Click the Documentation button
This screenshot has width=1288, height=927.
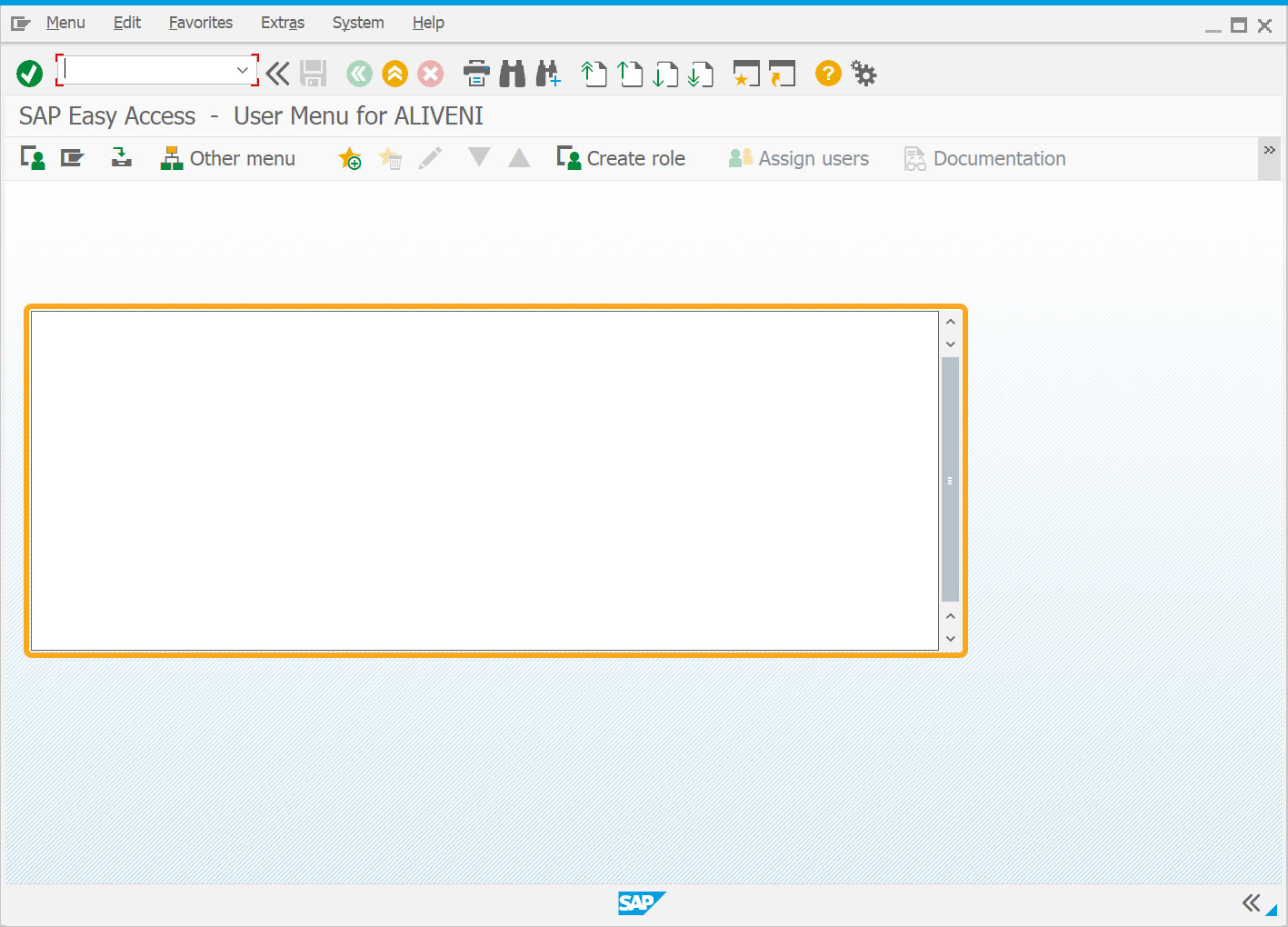point(985,158)
